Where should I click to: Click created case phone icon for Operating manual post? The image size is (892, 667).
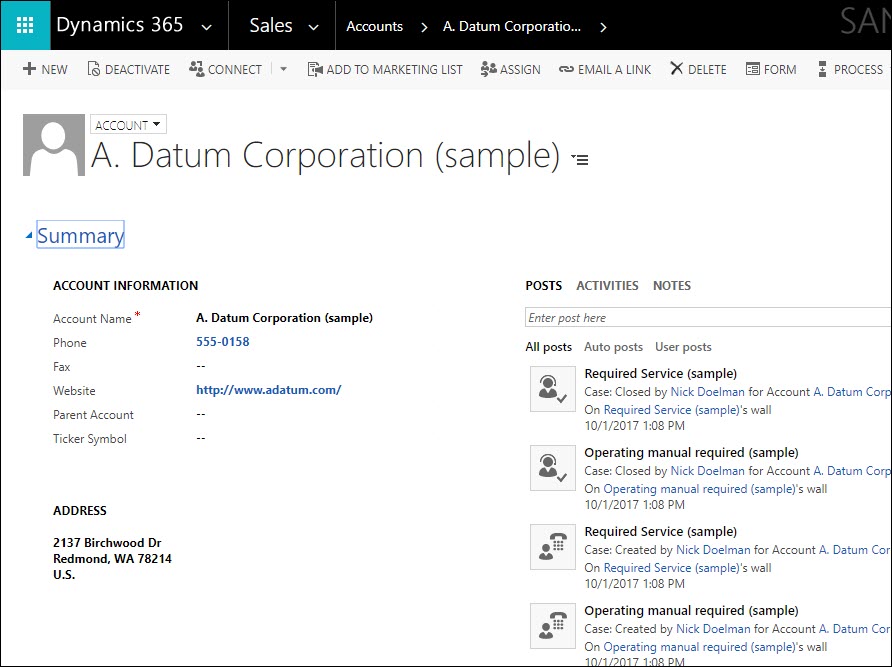[553, 626]
